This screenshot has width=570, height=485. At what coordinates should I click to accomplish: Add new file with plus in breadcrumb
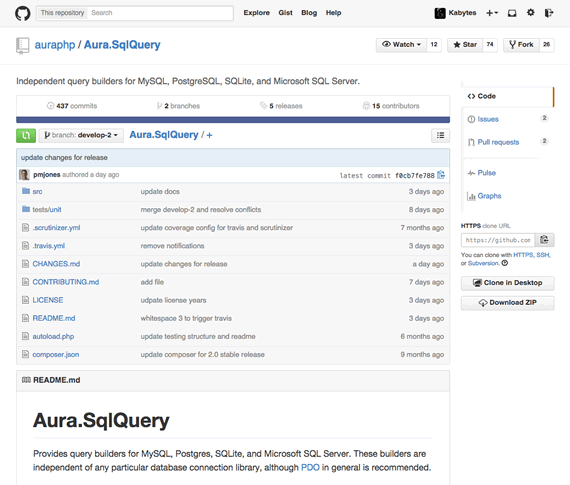point(209,135)
